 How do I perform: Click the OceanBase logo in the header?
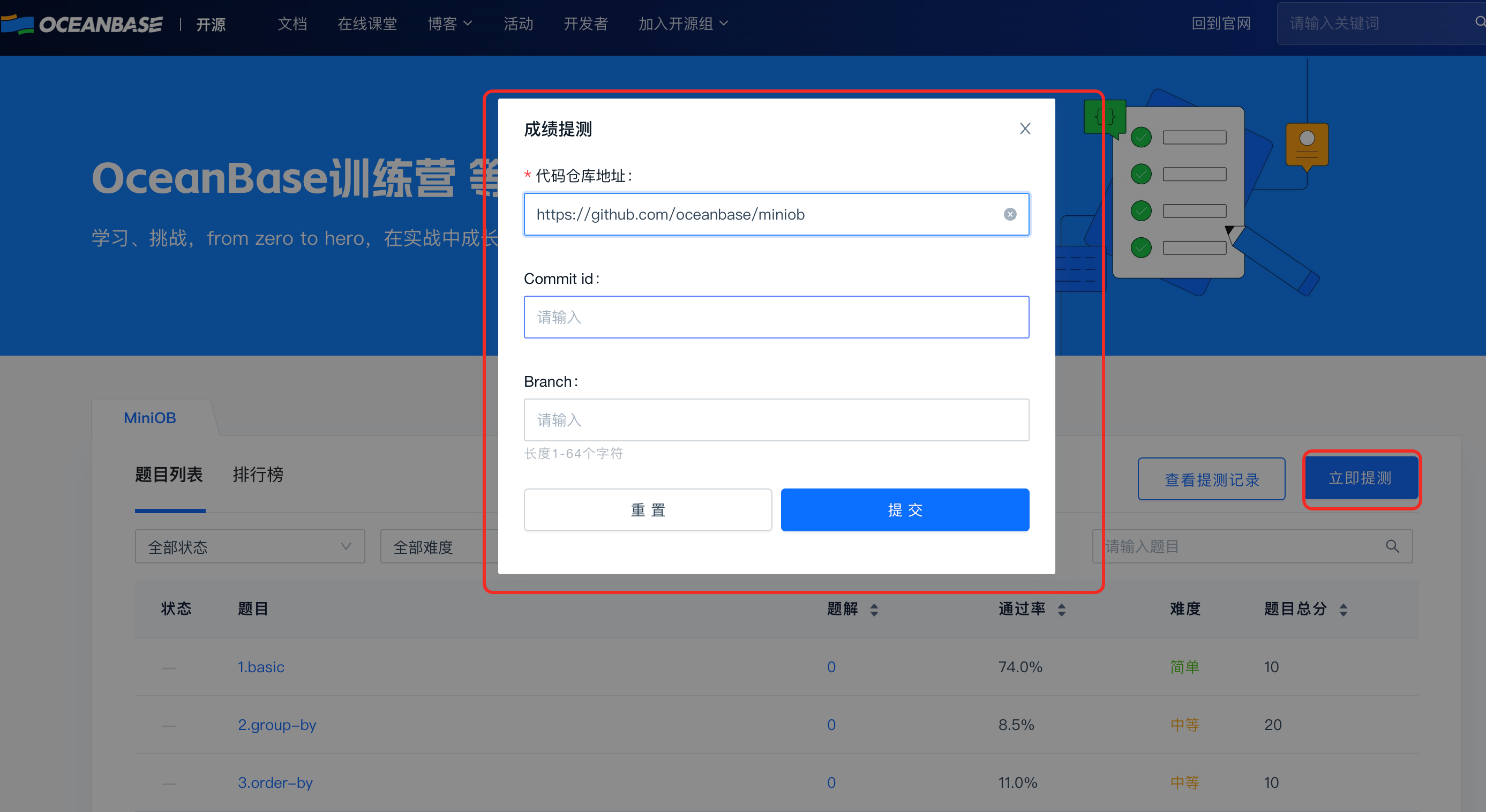(x=82, y=24)
